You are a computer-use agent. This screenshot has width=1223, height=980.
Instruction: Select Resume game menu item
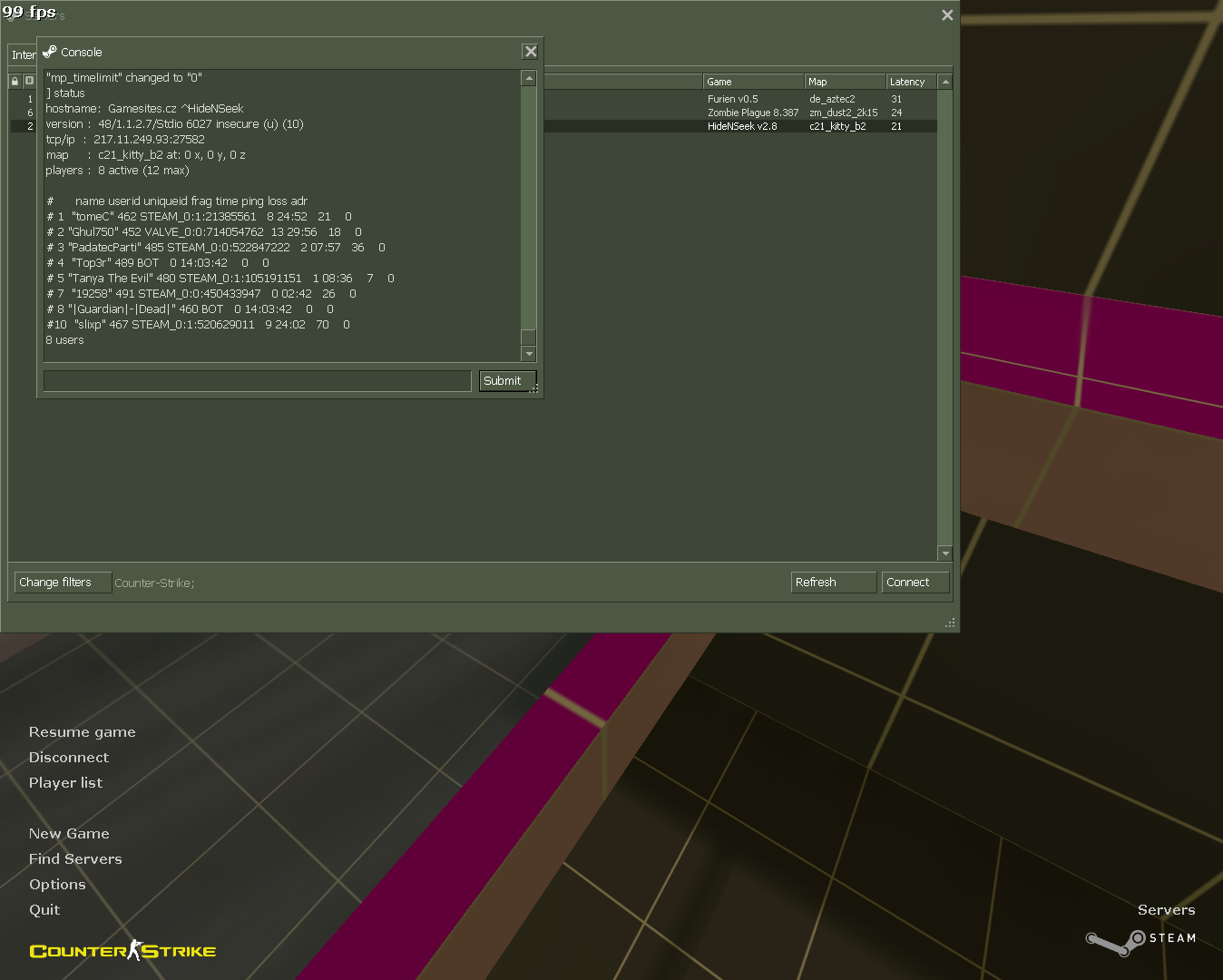[83, 732]
